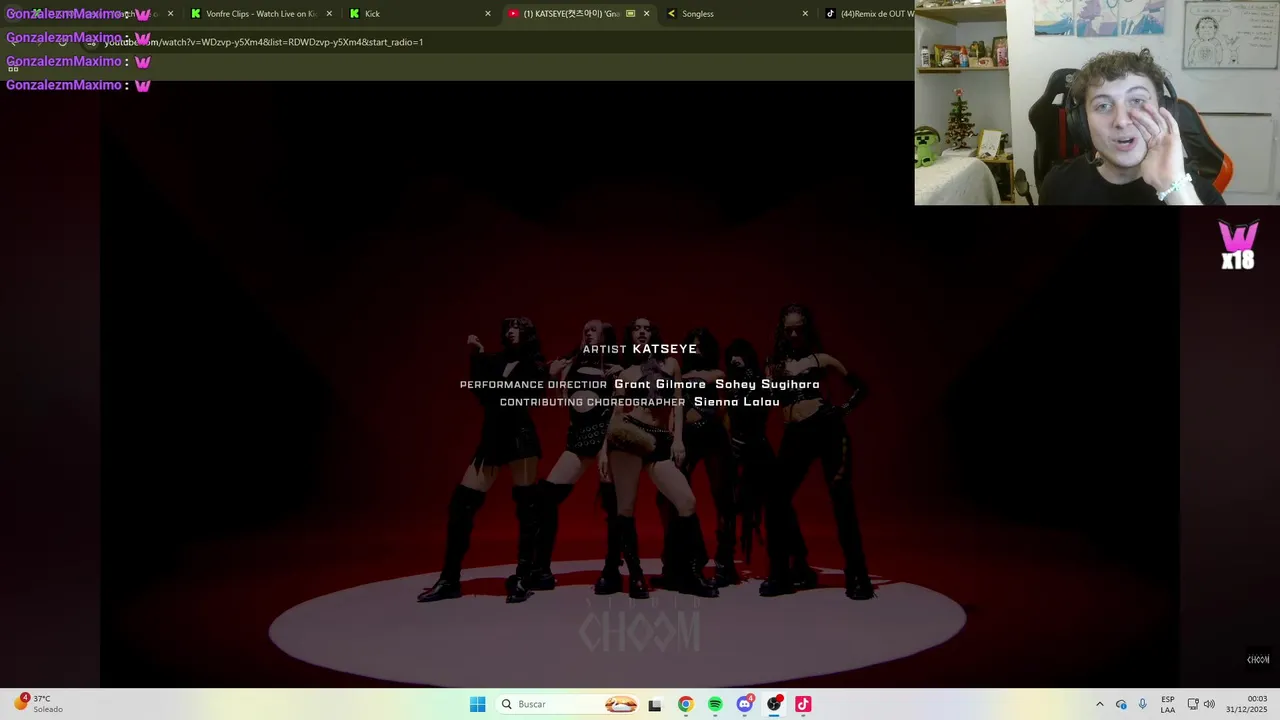Open the clock and date 31/12/2025
The width and height of the screenshot is (1280, 720).
(x=1247, y=704)
